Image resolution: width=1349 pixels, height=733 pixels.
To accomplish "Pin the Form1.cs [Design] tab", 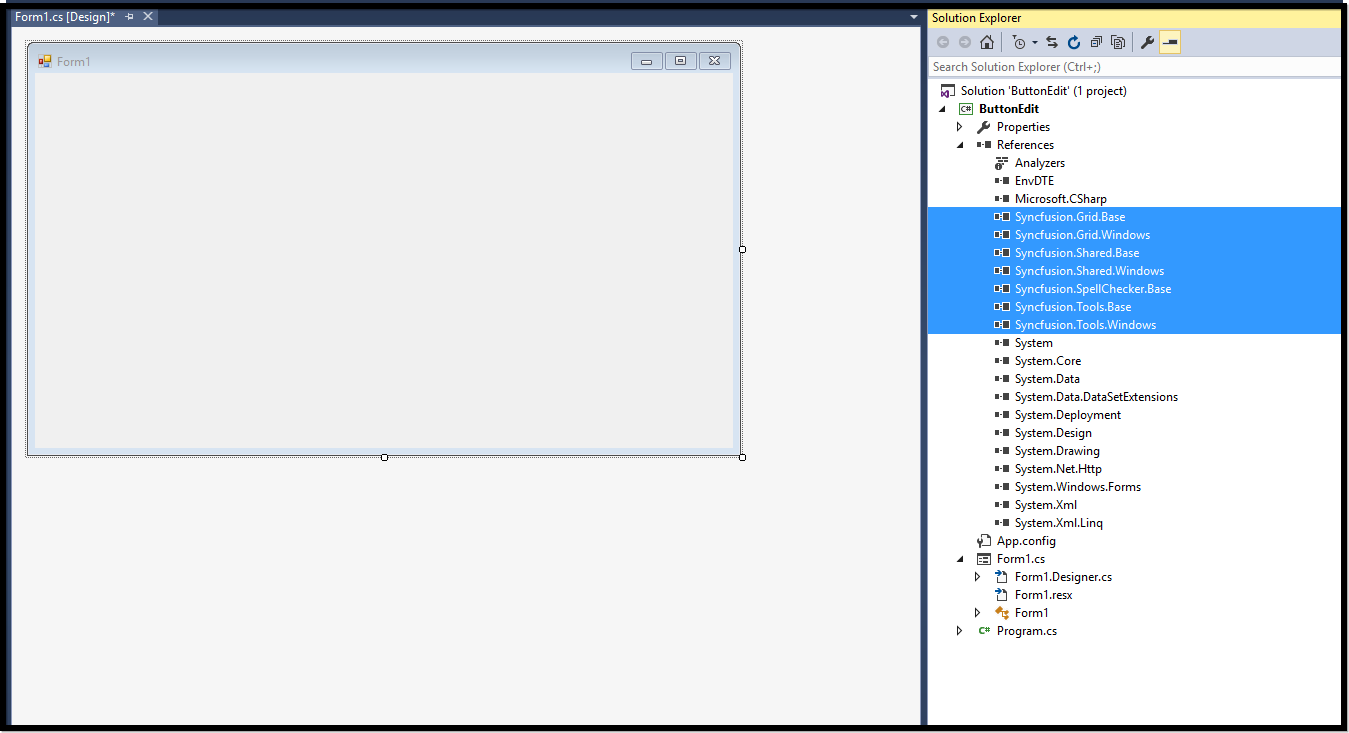I will coord(130,17).
